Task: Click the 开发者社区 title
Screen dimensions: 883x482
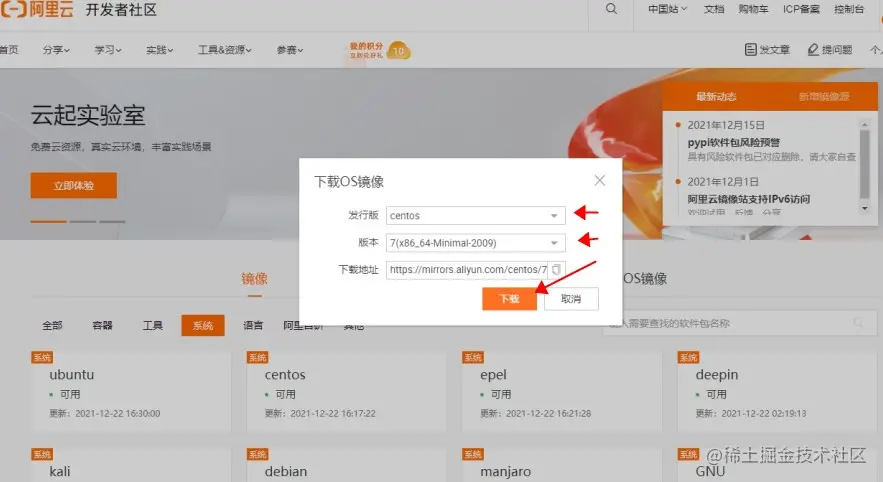Action: [121, 10]
